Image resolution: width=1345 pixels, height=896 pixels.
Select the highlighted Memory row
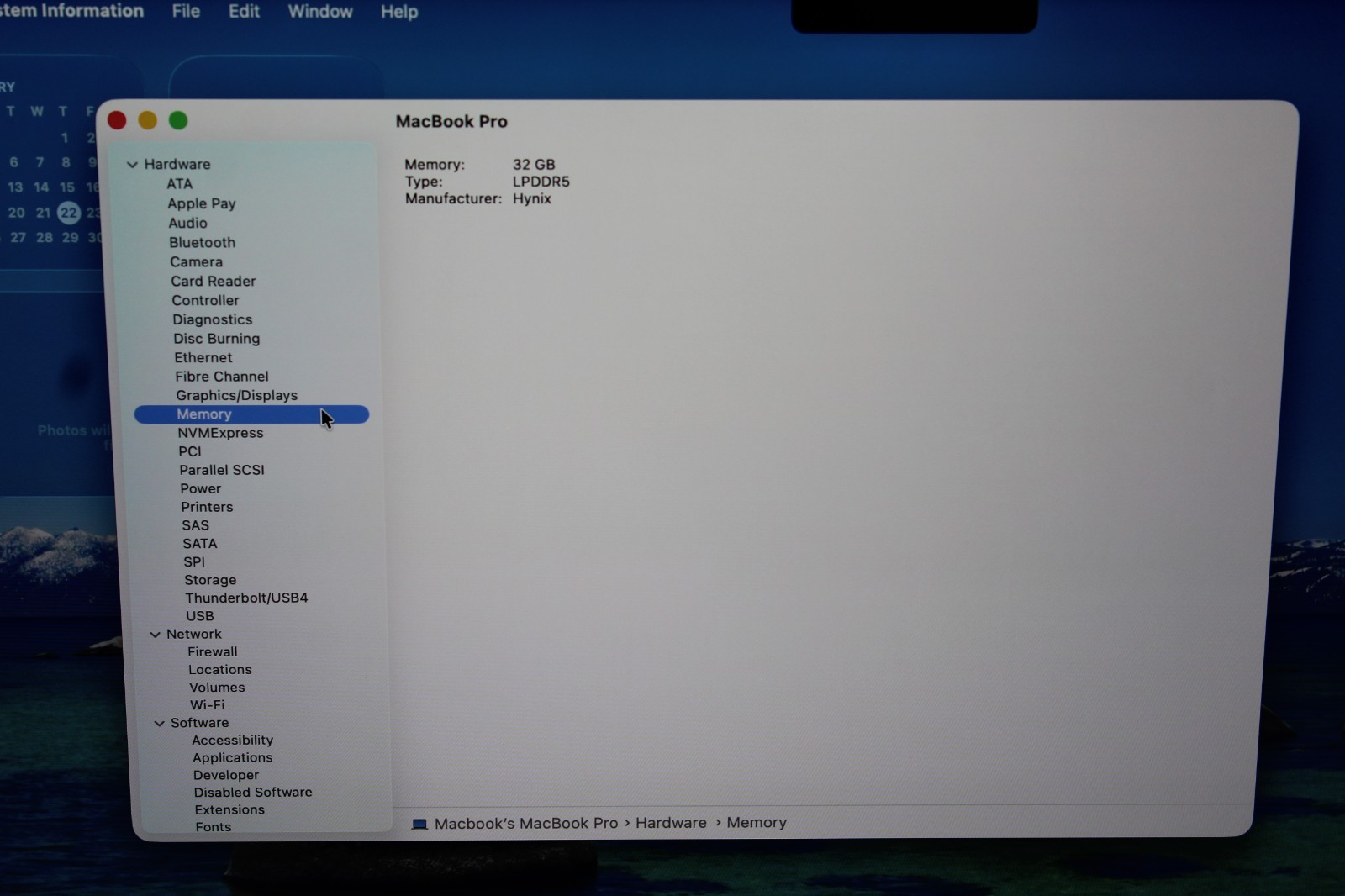(251, 414)
